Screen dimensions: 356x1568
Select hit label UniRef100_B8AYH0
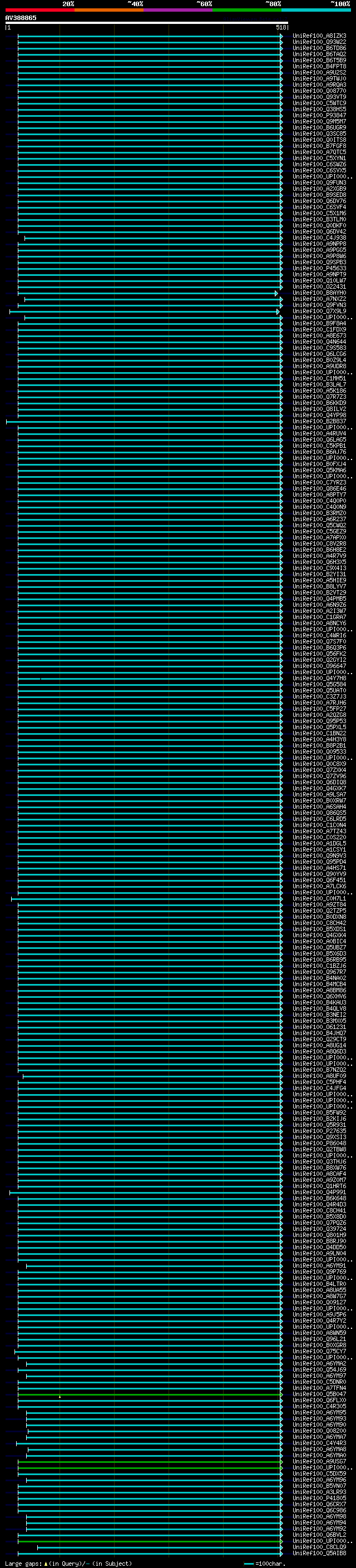[319, 293]
